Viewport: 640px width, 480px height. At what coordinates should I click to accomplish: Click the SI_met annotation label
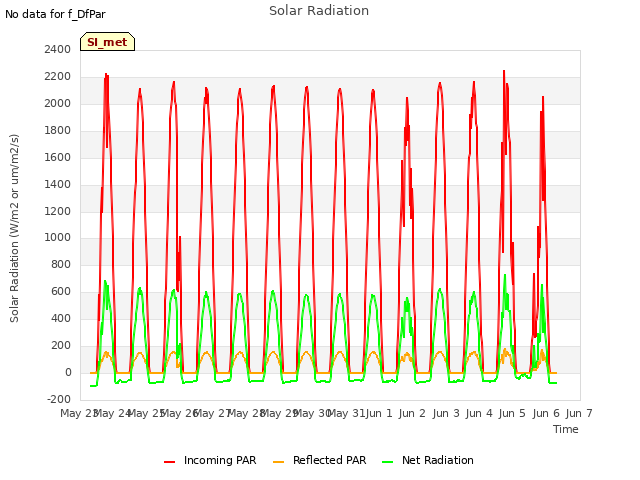click(107, 42)
